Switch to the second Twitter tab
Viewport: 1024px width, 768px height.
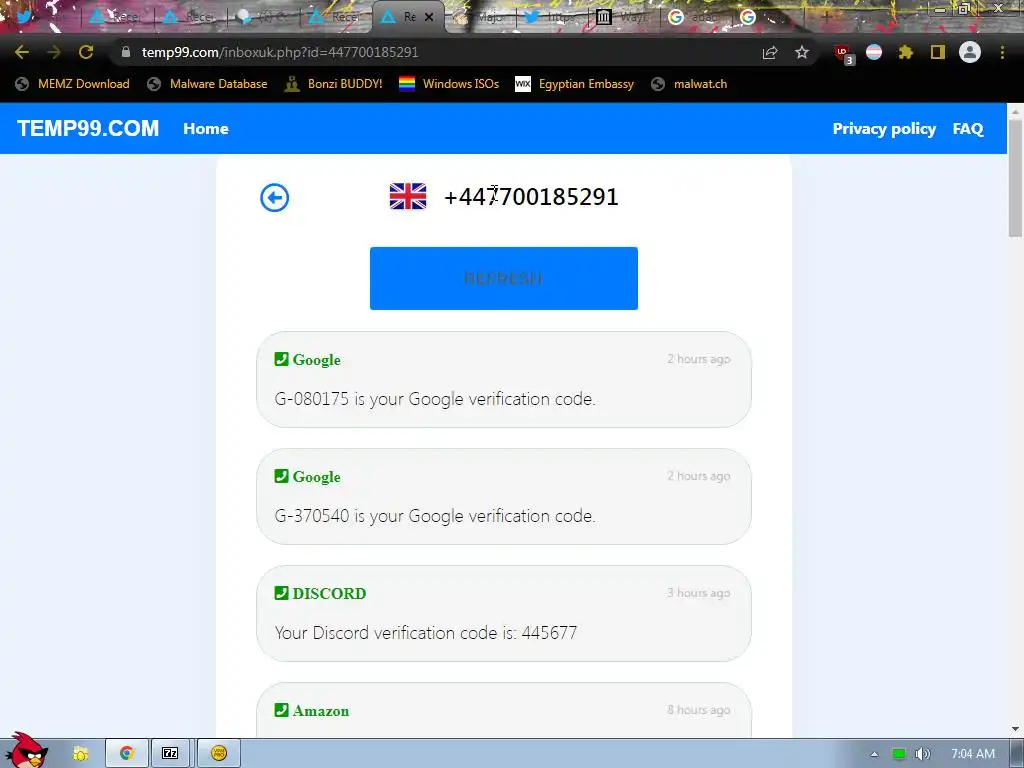(551, 17)
